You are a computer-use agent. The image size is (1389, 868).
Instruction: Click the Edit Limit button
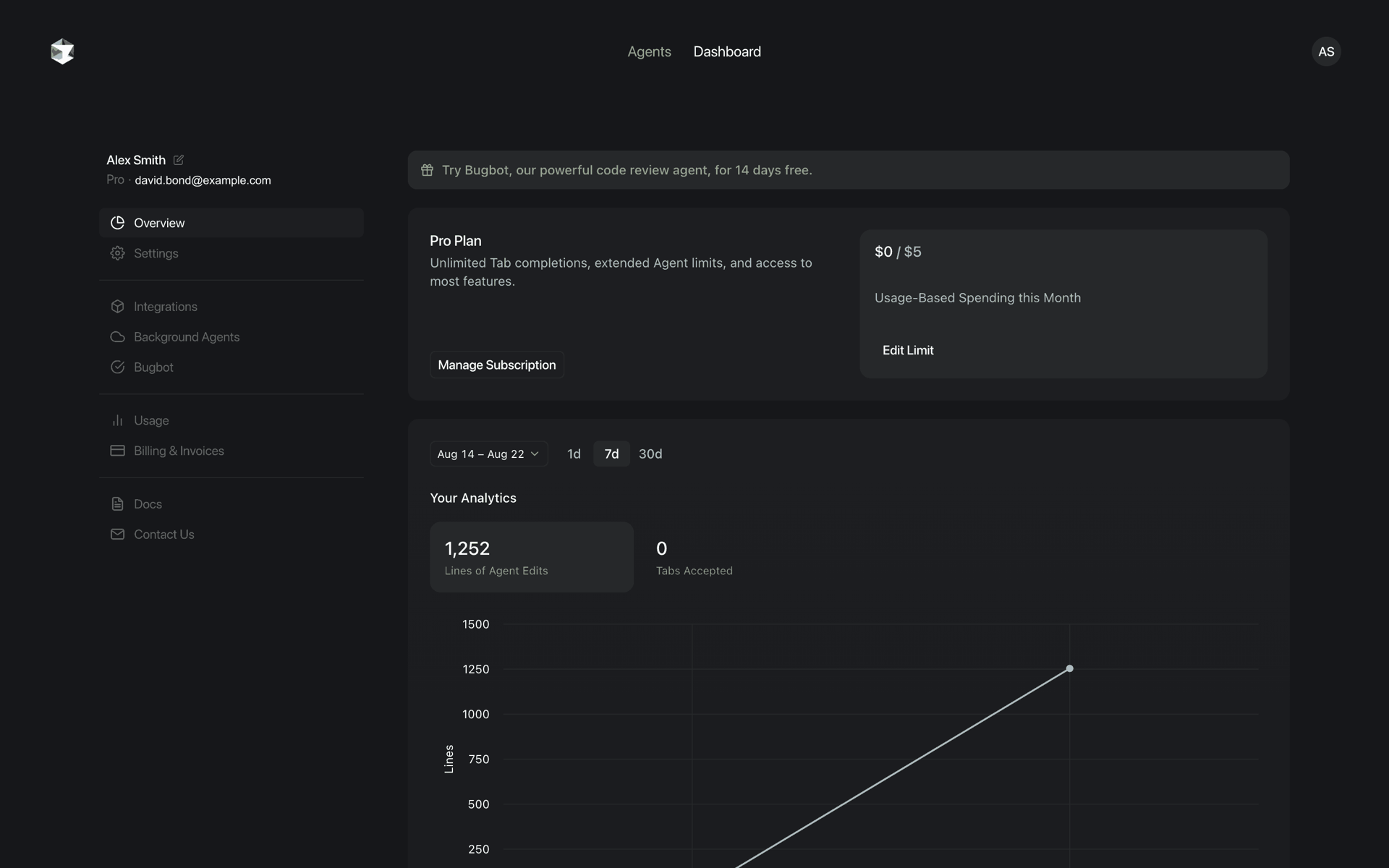tap(908, 350)
